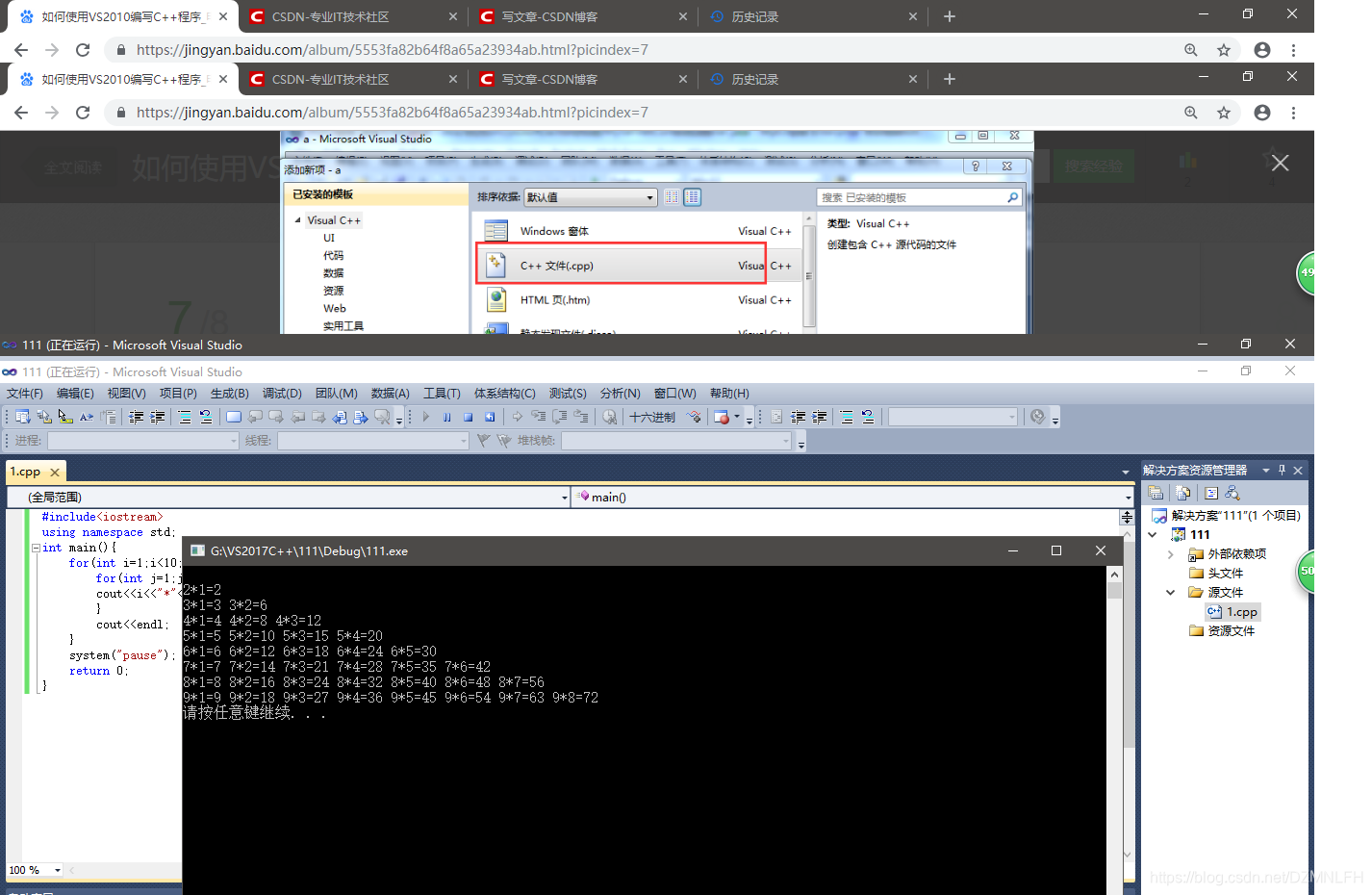The width and height of the screenshot is (1372, 895).
Task: Open the 编辑(E) menu
Action: (75, 393)
